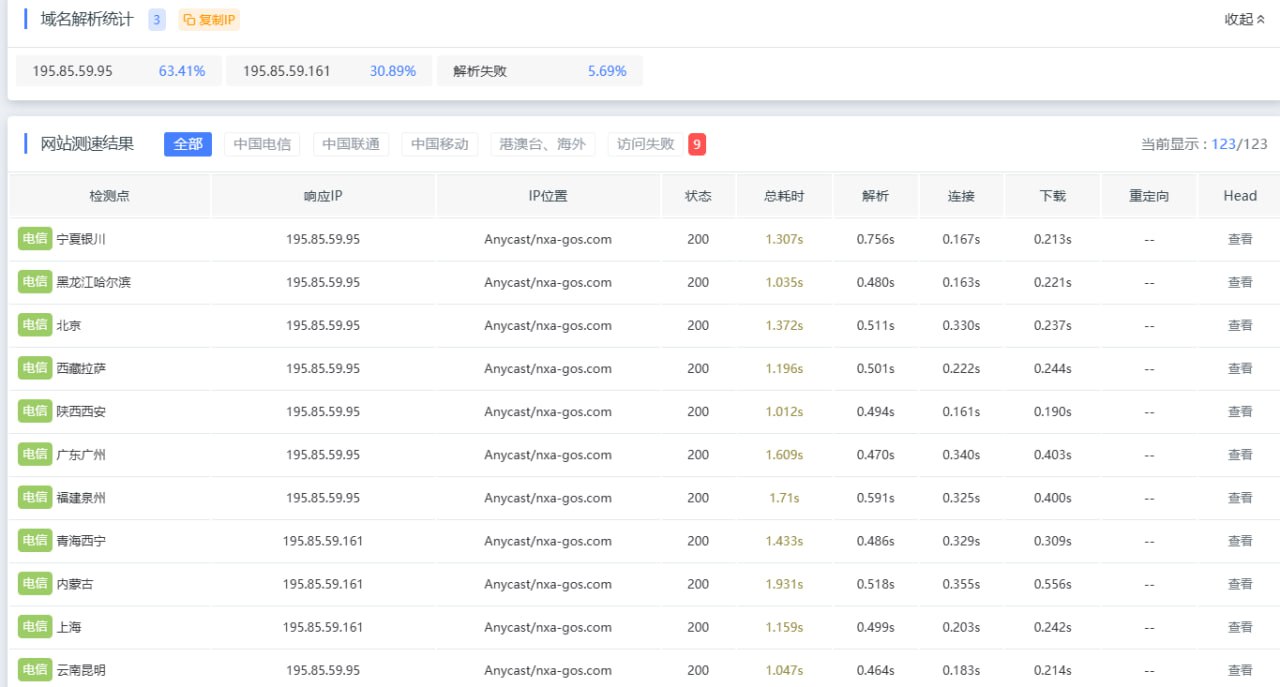Screen dimensions: 1280x687
Task: Switch to the 中国移动 filter tab
Action: (439, 144)
